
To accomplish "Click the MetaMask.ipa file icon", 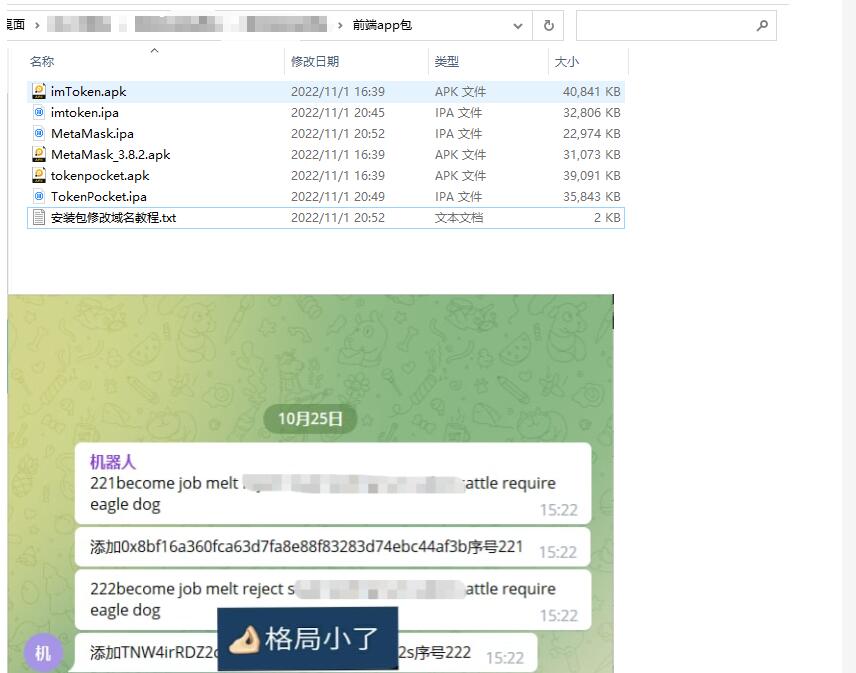I will [x=40, y=133].
